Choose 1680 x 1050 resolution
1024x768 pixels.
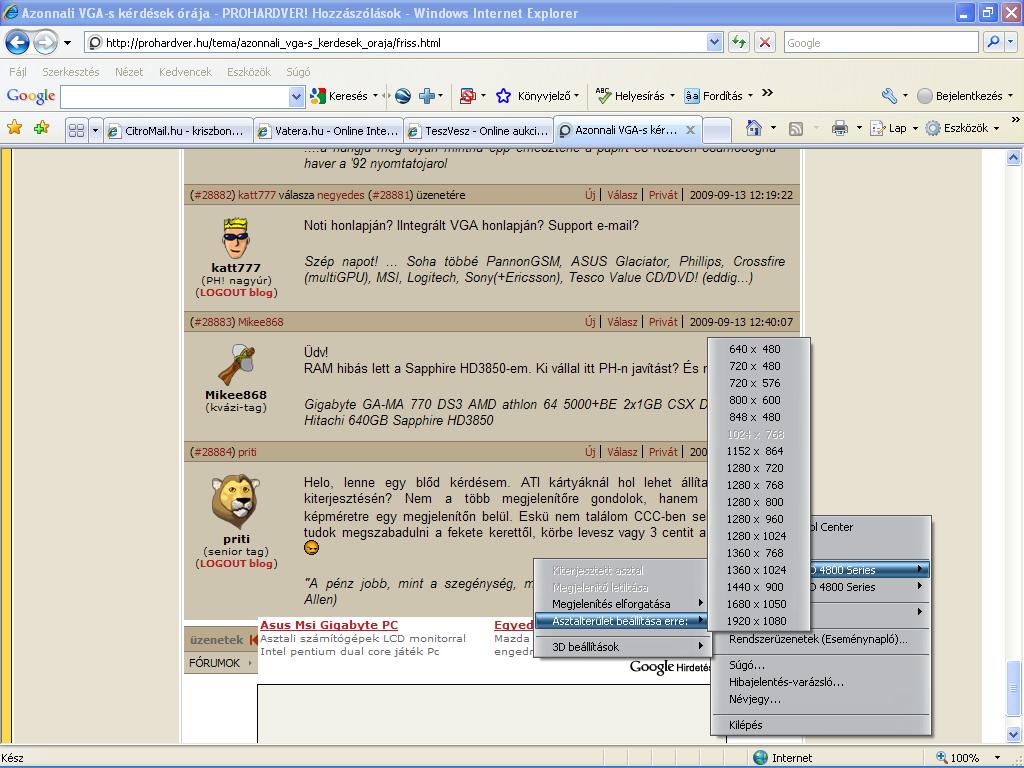(758, 604)
